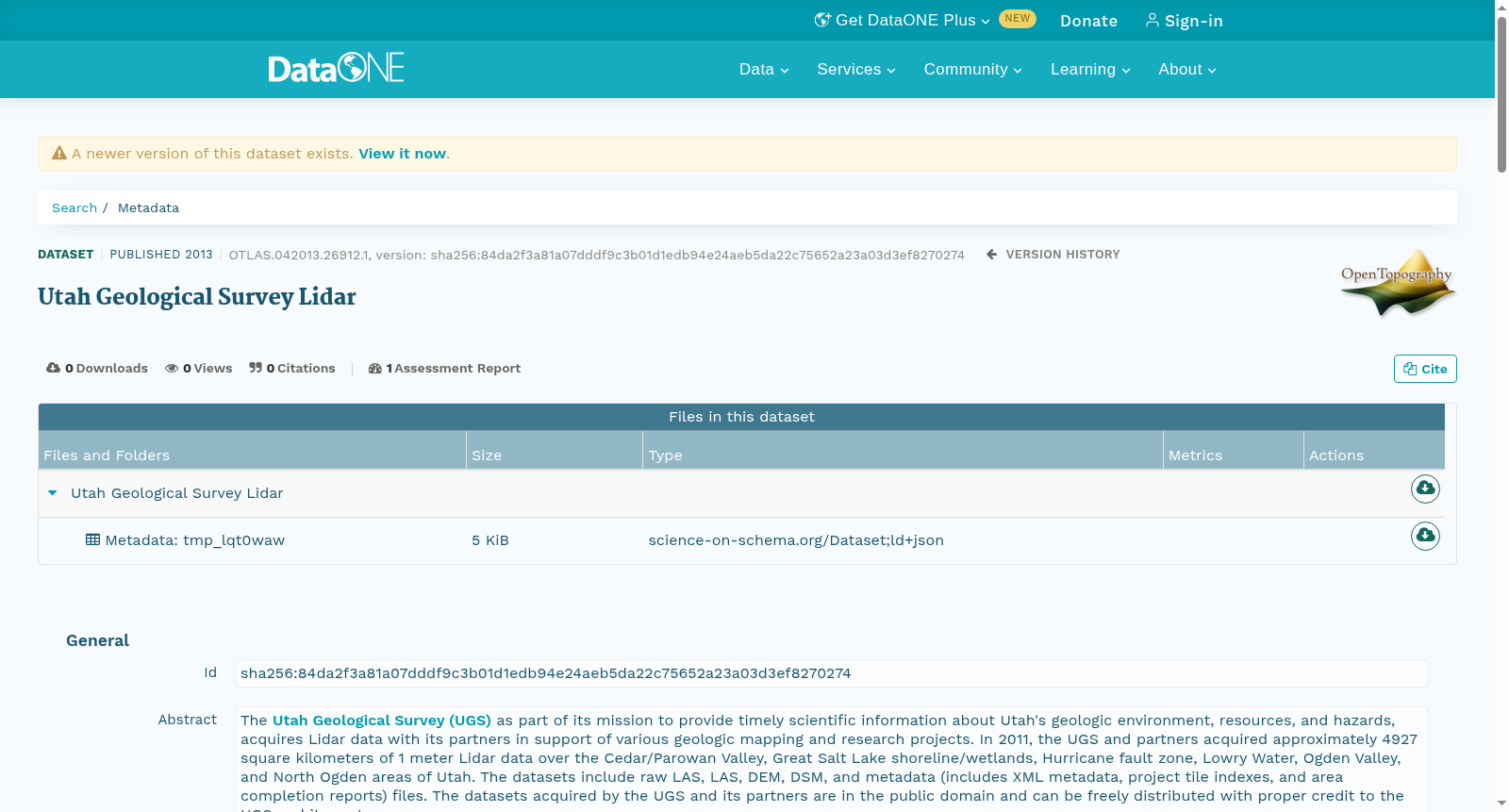Open the Data menu
This screenshot has width=1509, height=812.
click(x=764, y=70)
